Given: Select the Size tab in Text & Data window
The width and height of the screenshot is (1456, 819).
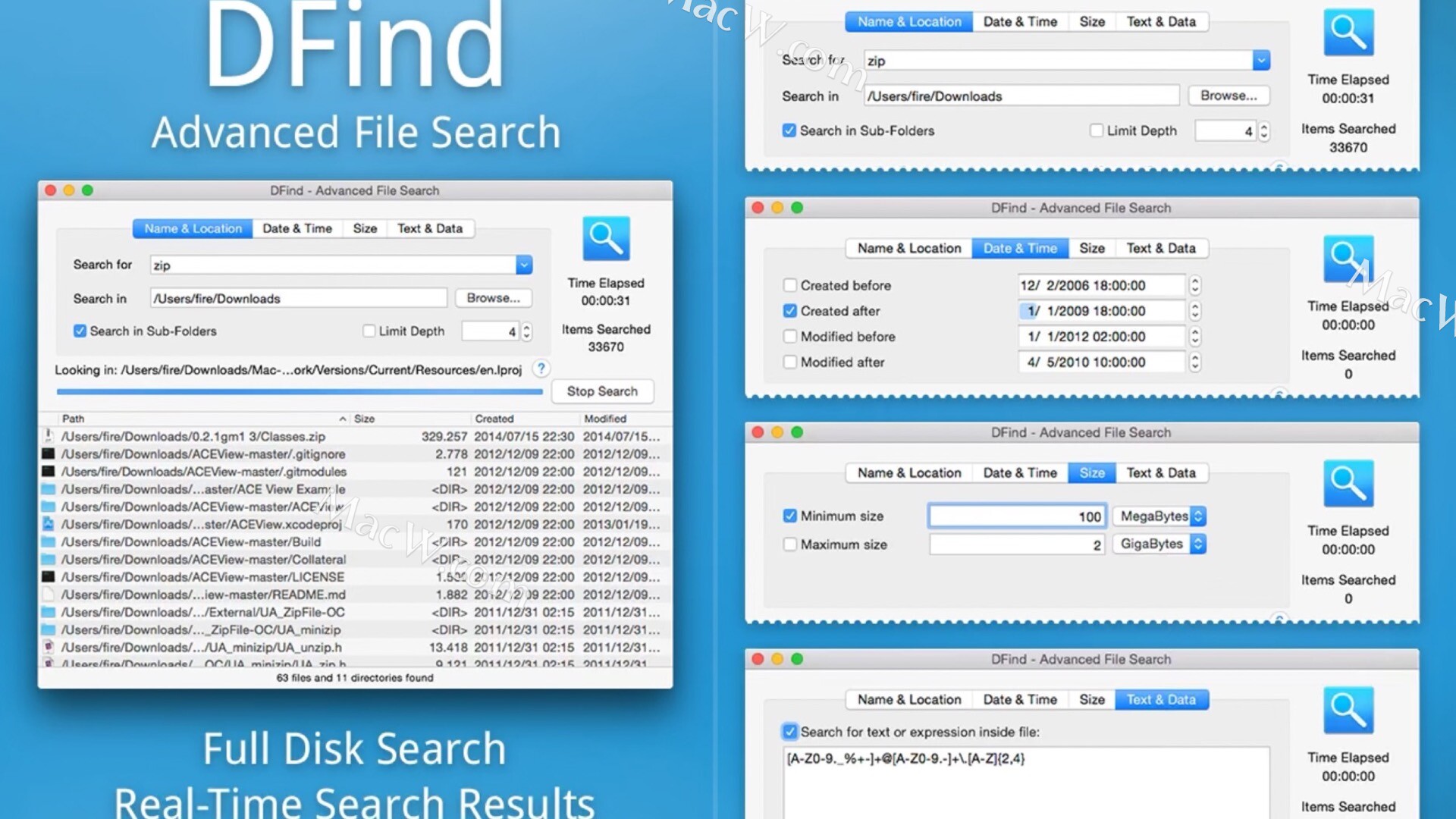Looking at the screenshot, I should click(x=1092, y=699).
